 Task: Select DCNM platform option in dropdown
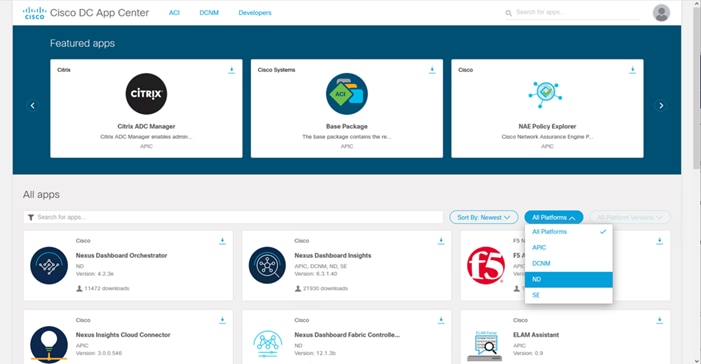[569, 263]
